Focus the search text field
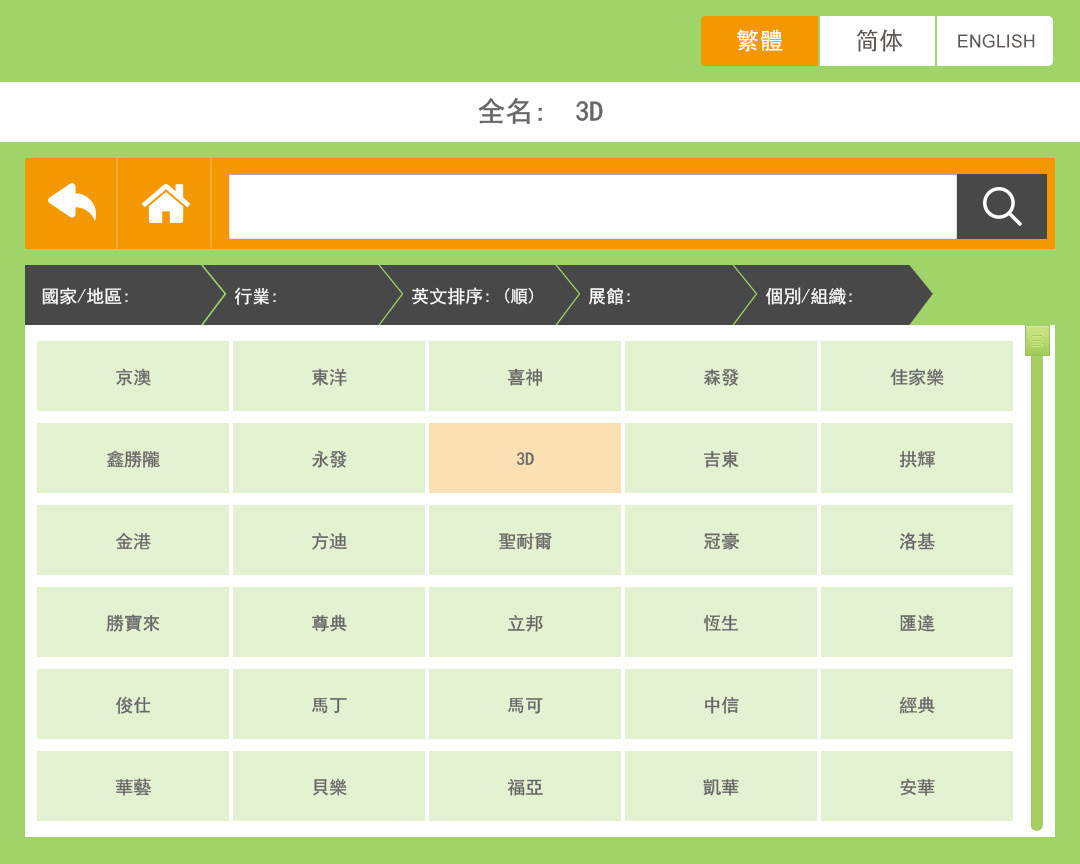Screen dimensions: 1080x864 pos(592,207)
